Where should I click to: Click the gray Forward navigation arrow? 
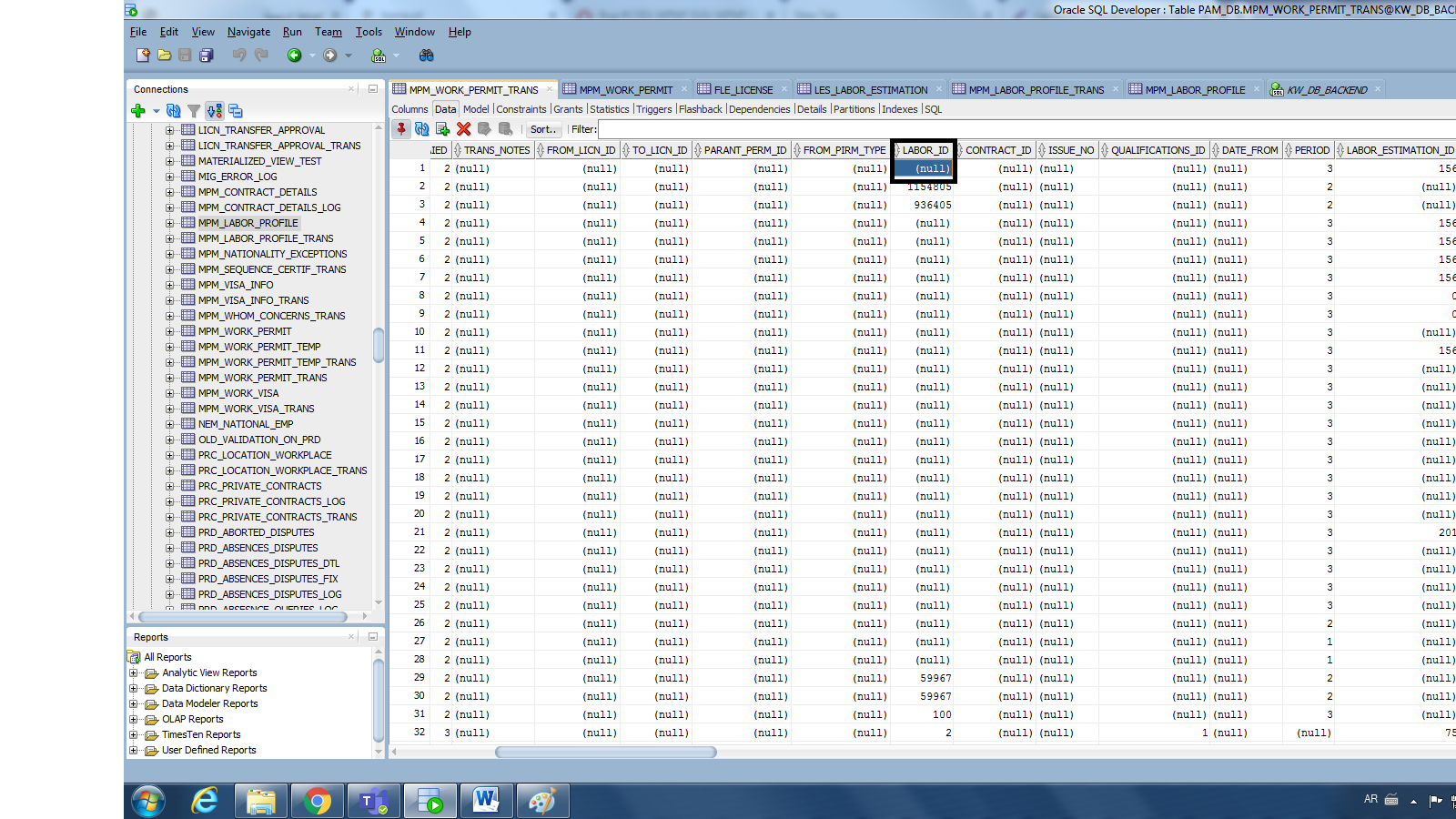pos(330,56)
